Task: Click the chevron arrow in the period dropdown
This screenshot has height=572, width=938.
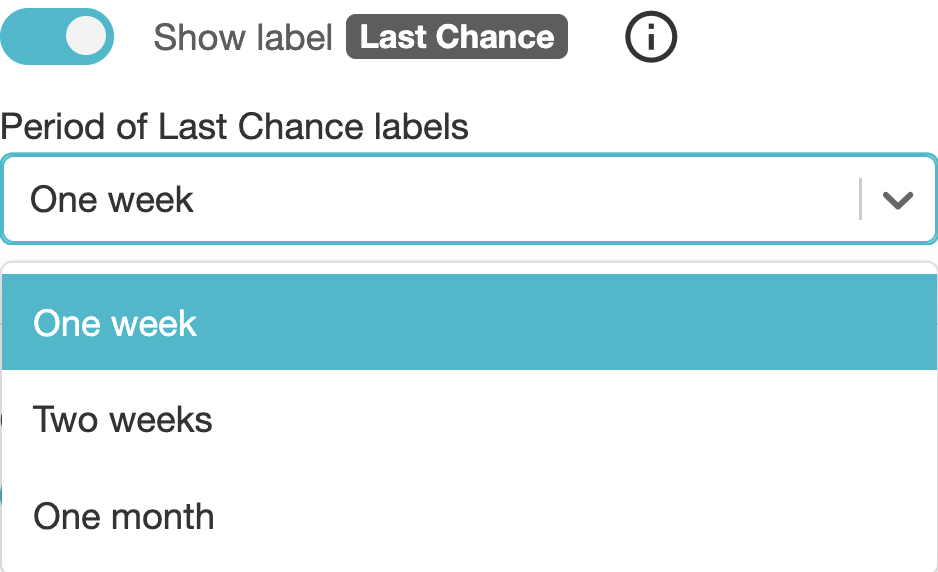Action: 898,200
